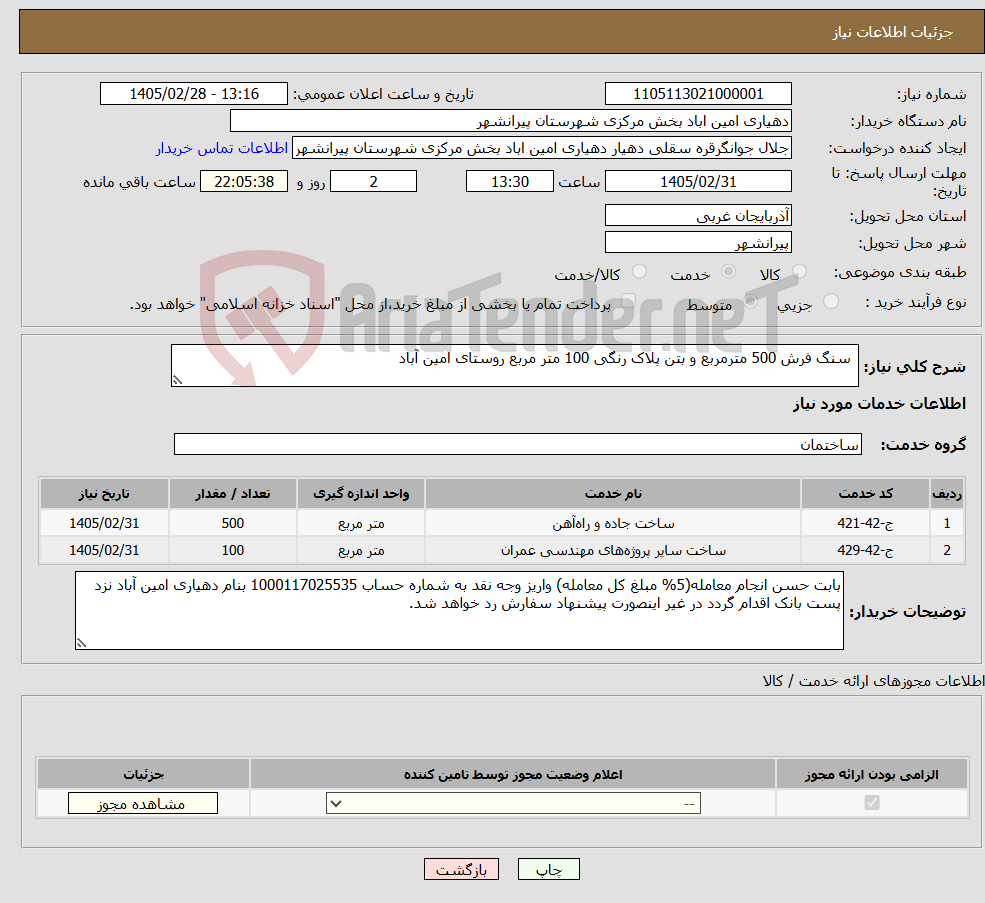Toggle the mandatory permit checkbox
Viewport: 985px width, 903px height.
872,802
